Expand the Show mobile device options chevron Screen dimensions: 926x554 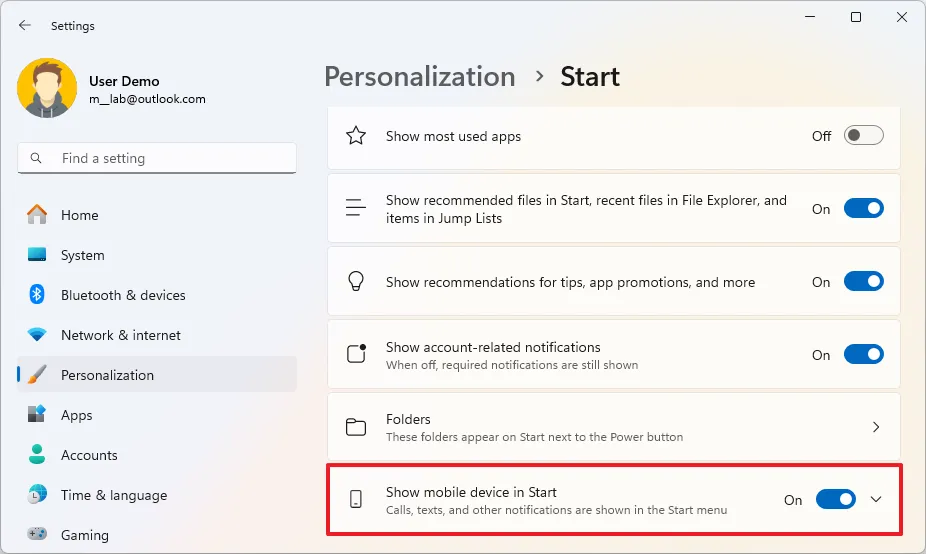pyautogui.click(x=876, y=500)
